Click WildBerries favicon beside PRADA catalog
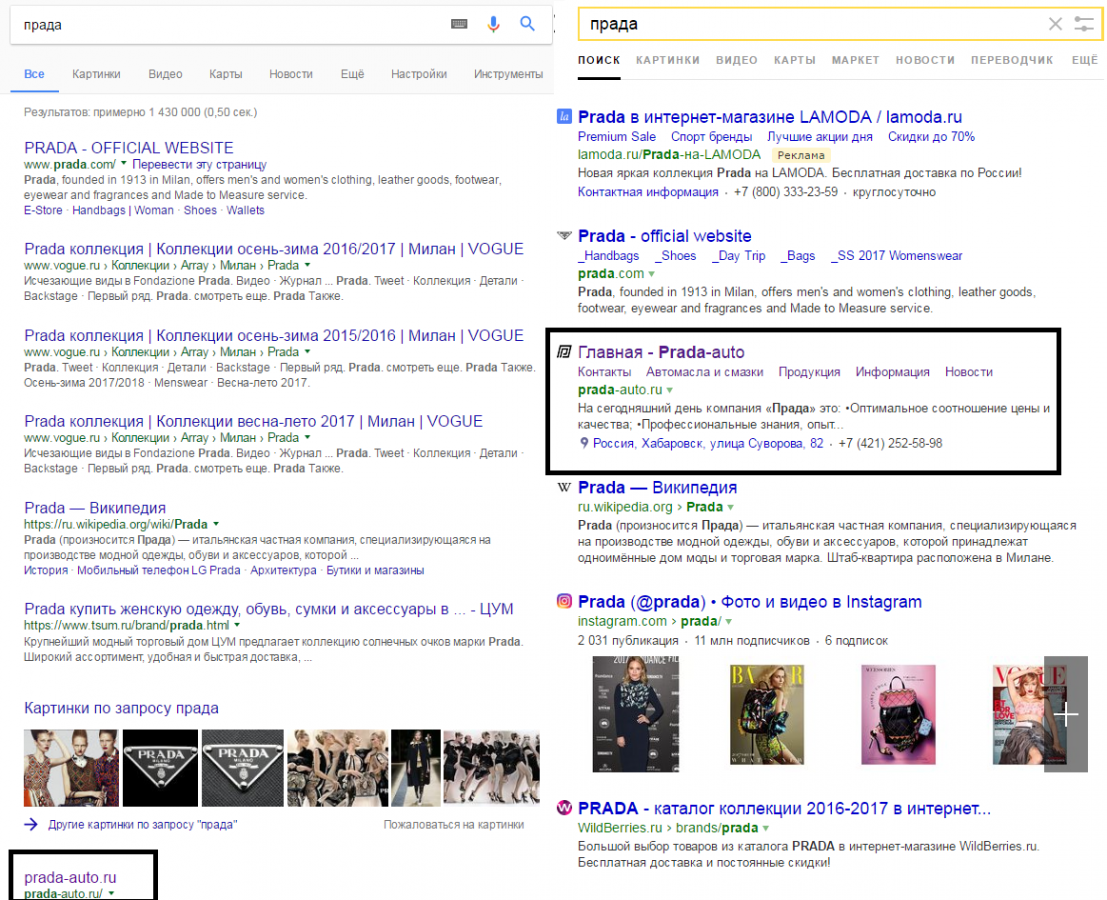The height and width of the screenshot is (900, 1107). pos(564,808)
